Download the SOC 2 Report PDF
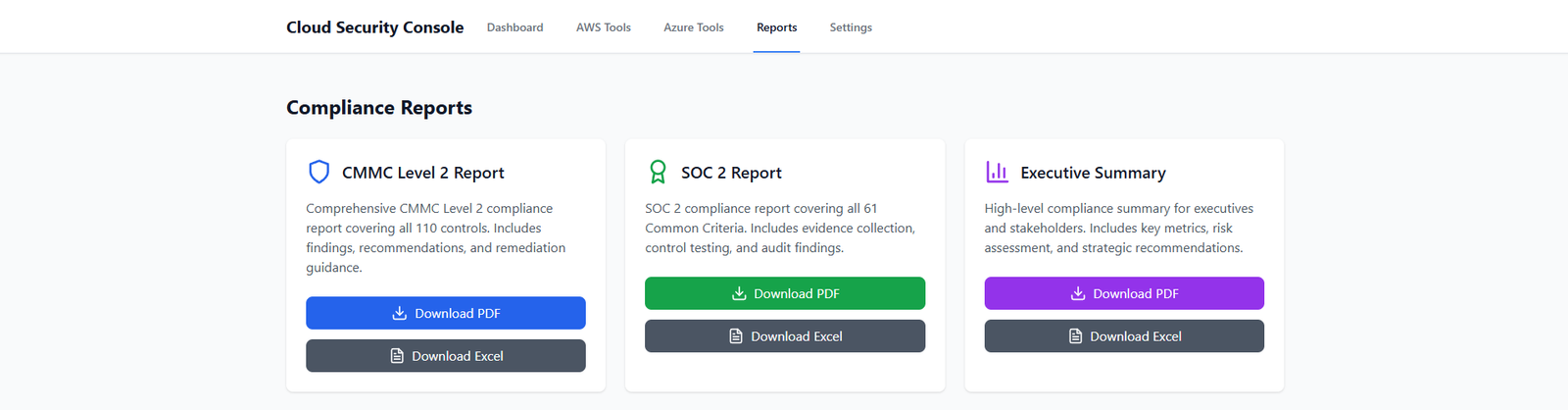The image size is (1568, 410). coord(785,293)
